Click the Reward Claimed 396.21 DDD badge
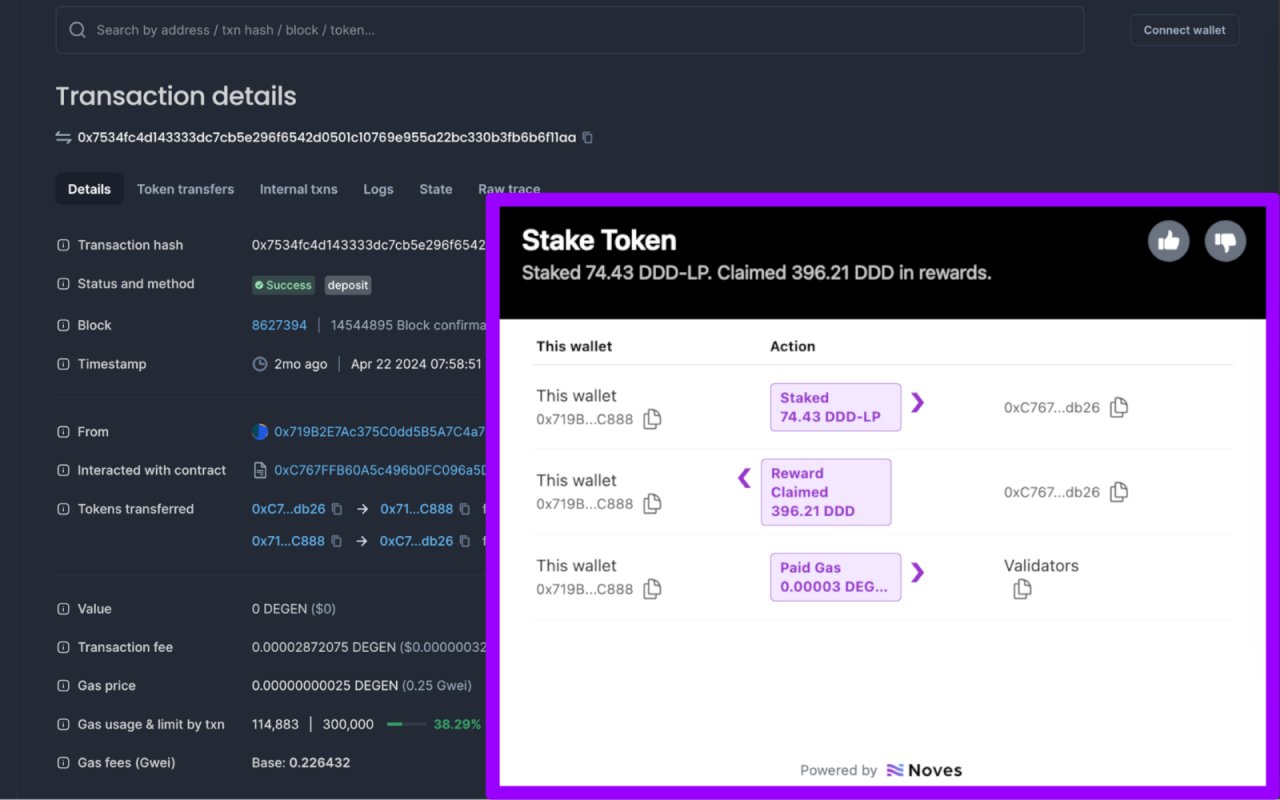This screenshot has width=1280, height=800. pyautogui.click(x=826, y=492)
